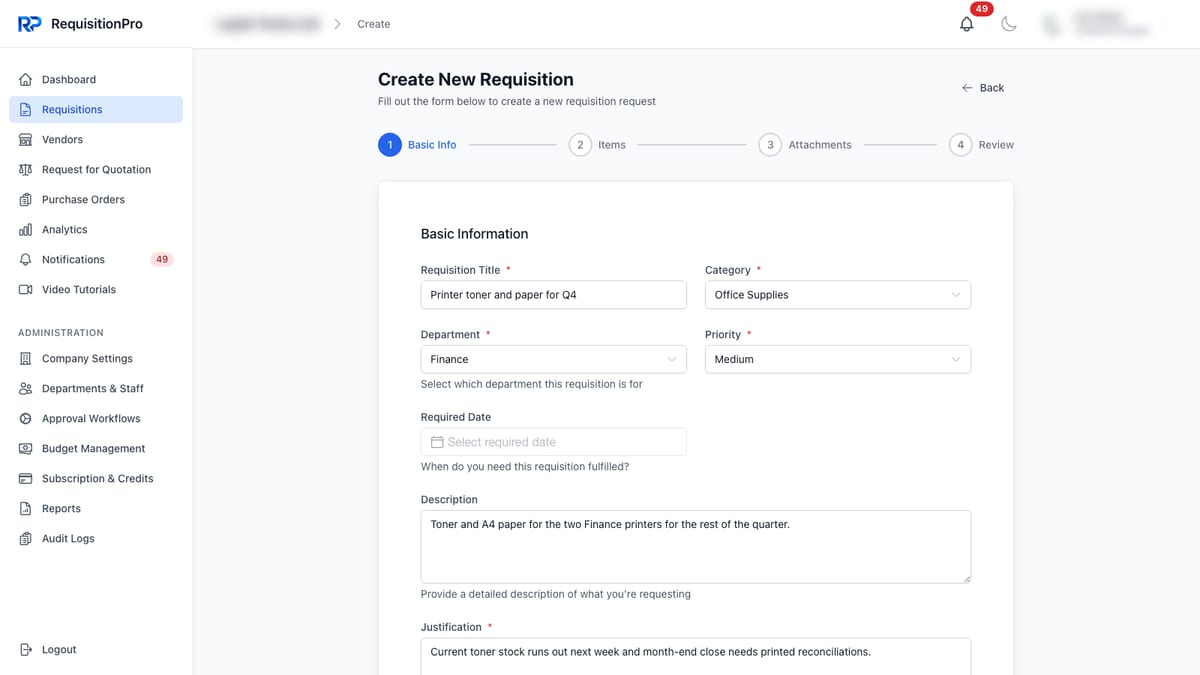
Task: Click the Notifications bell icon in sidebar
Action: 26,260
